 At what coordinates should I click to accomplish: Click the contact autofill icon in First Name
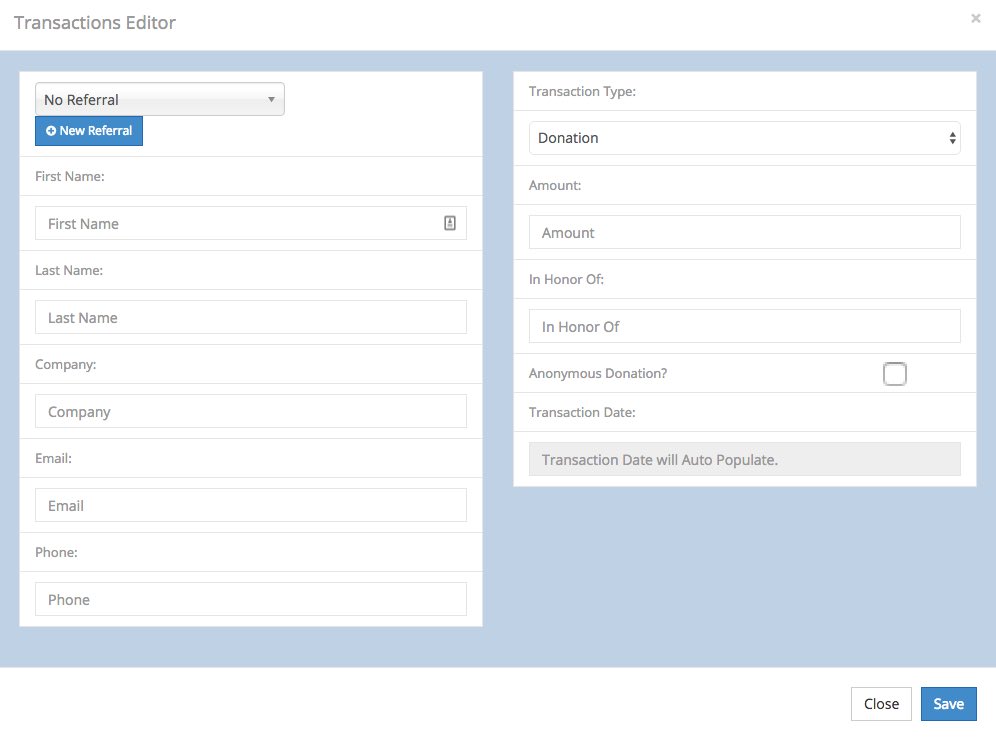(x=449, y=224)
